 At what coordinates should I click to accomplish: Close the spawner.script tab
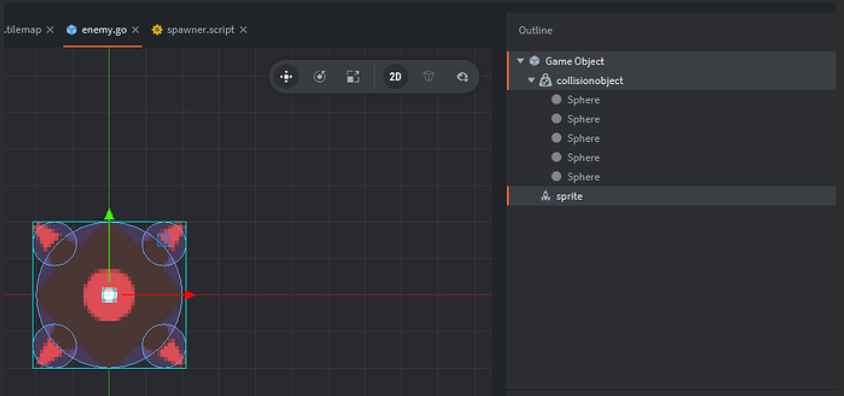[x=243, y=30]
